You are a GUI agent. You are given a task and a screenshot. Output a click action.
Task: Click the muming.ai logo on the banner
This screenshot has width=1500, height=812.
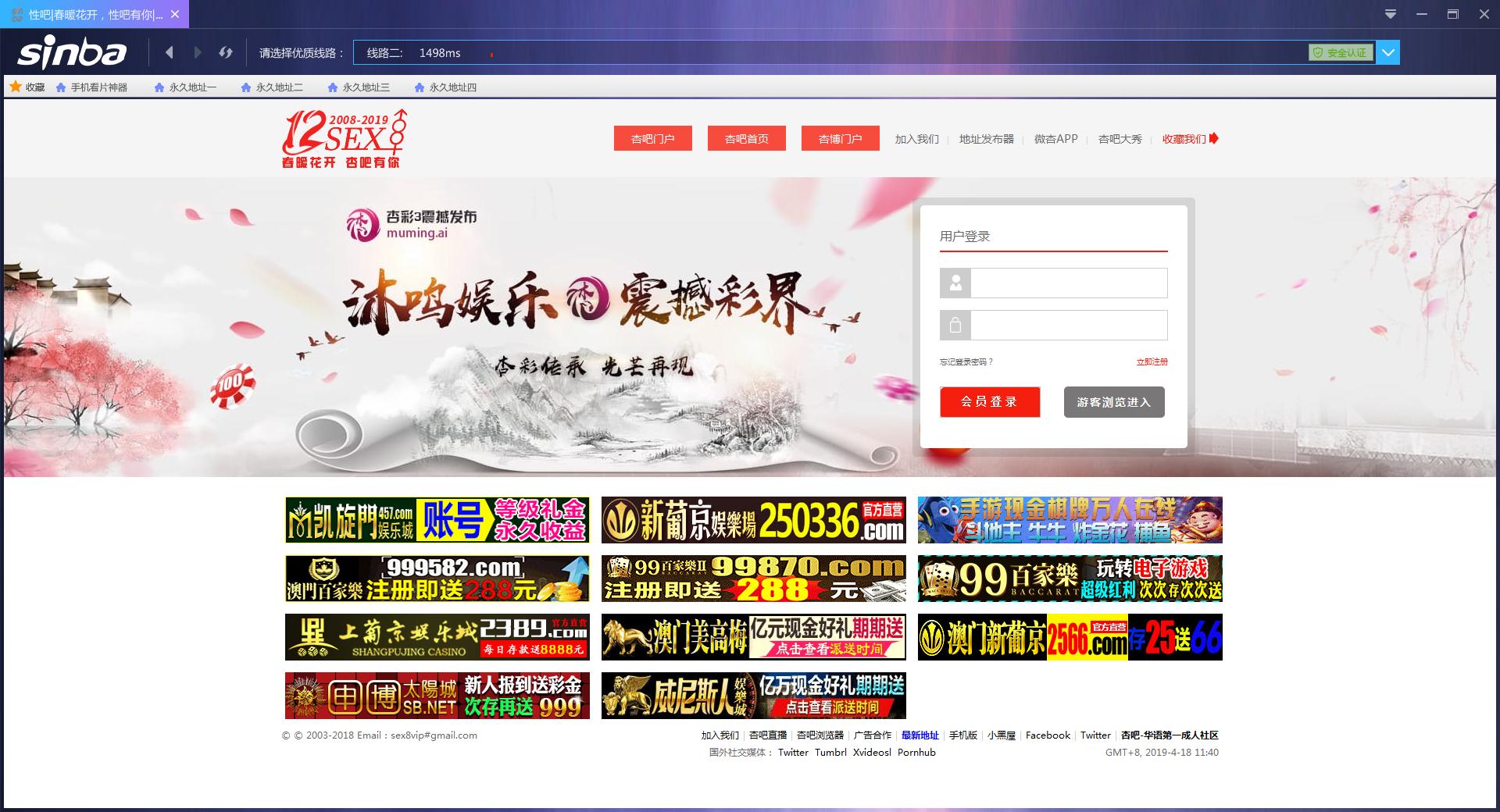[x=412, y=224]
